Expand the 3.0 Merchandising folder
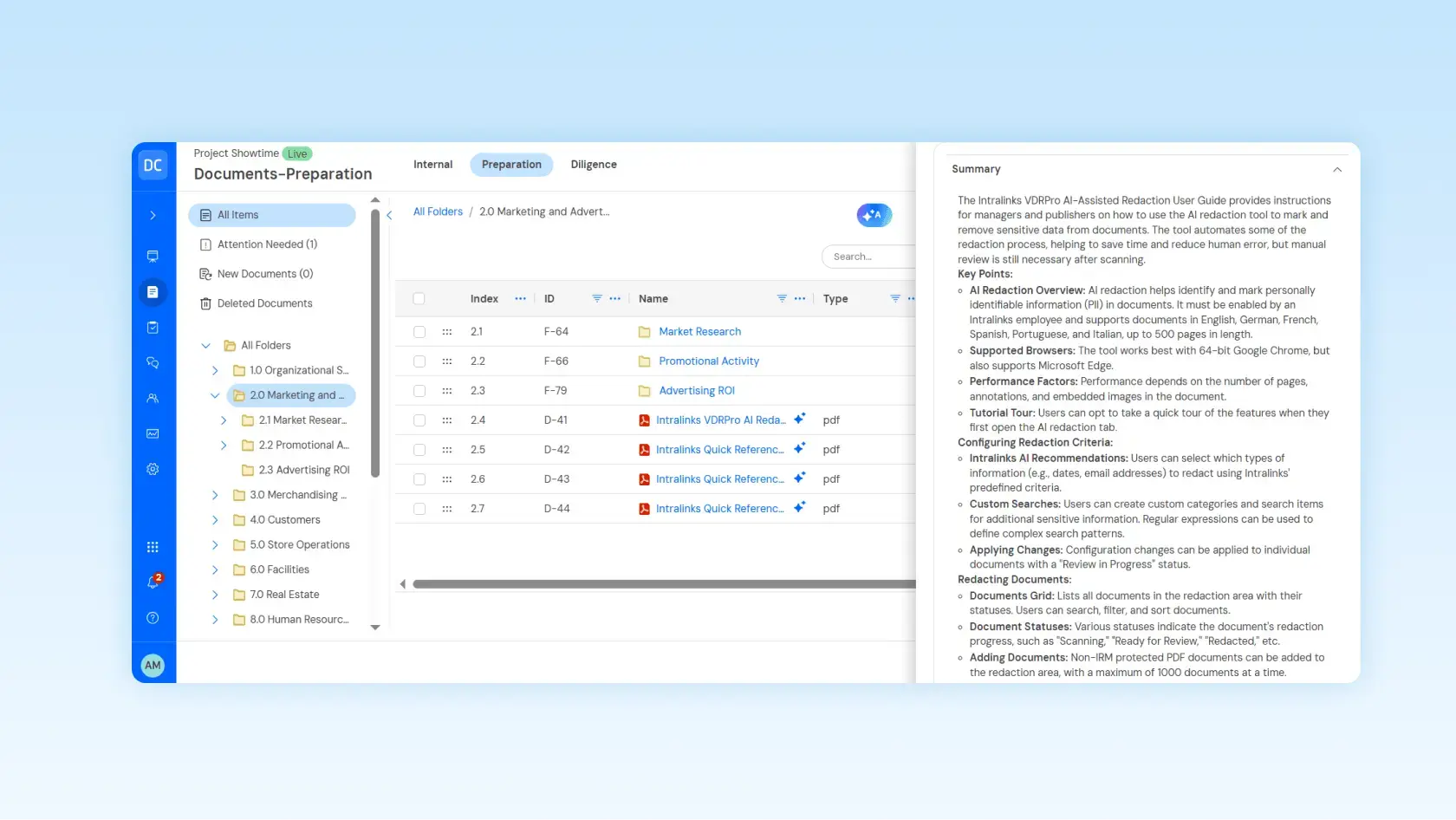Viewport: 1456px width, 820px height. point(215,495)
